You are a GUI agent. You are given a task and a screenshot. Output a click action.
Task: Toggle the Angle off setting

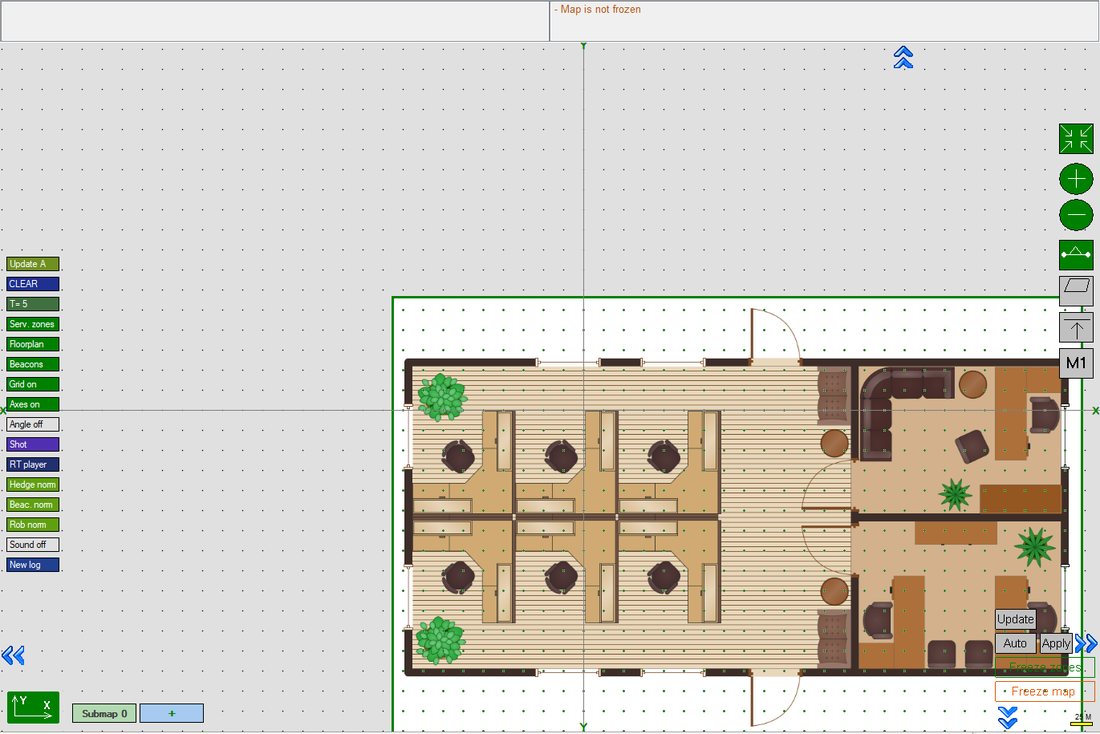33,425
